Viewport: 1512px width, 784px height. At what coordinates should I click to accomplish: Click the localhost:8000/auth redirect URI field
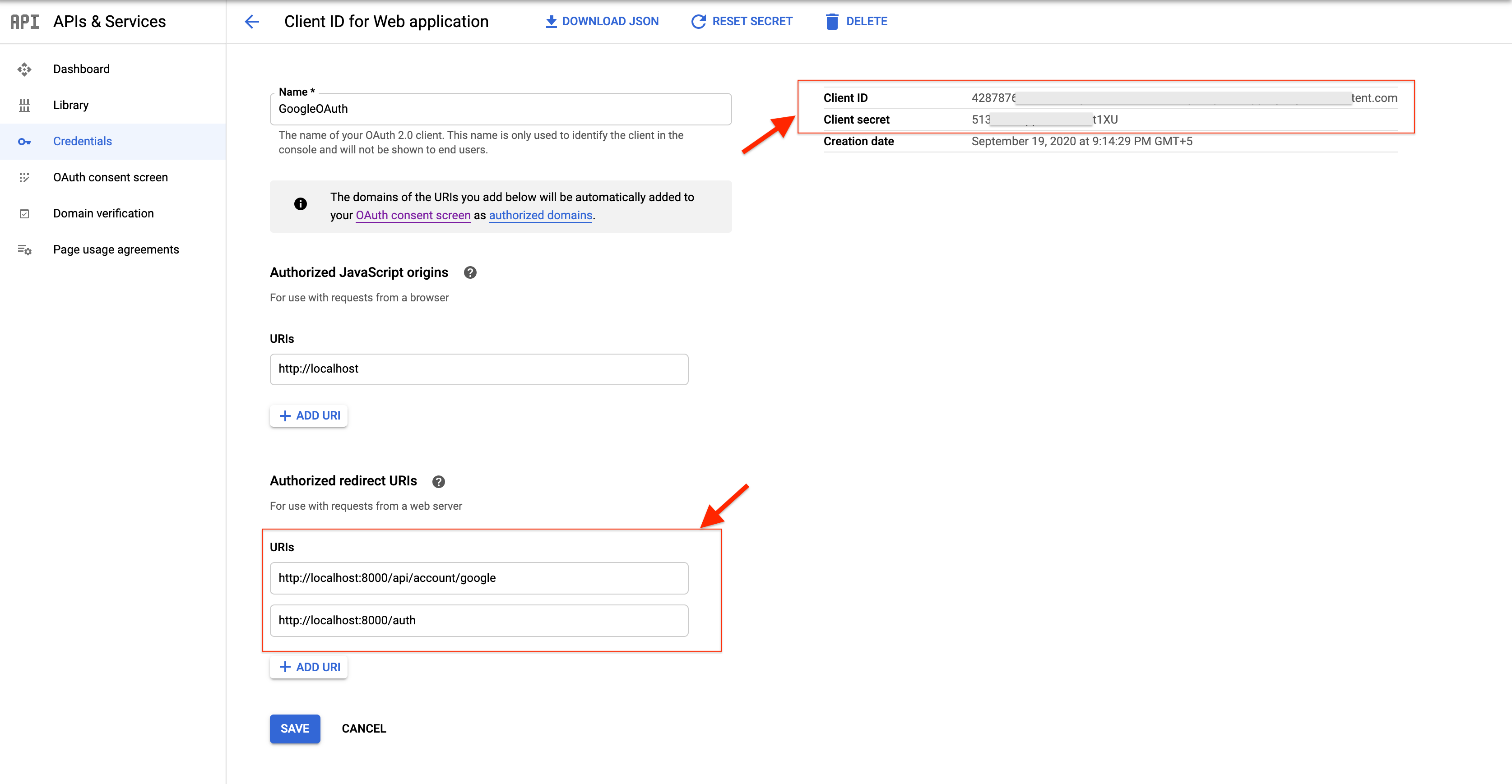[x=478, y=620]
